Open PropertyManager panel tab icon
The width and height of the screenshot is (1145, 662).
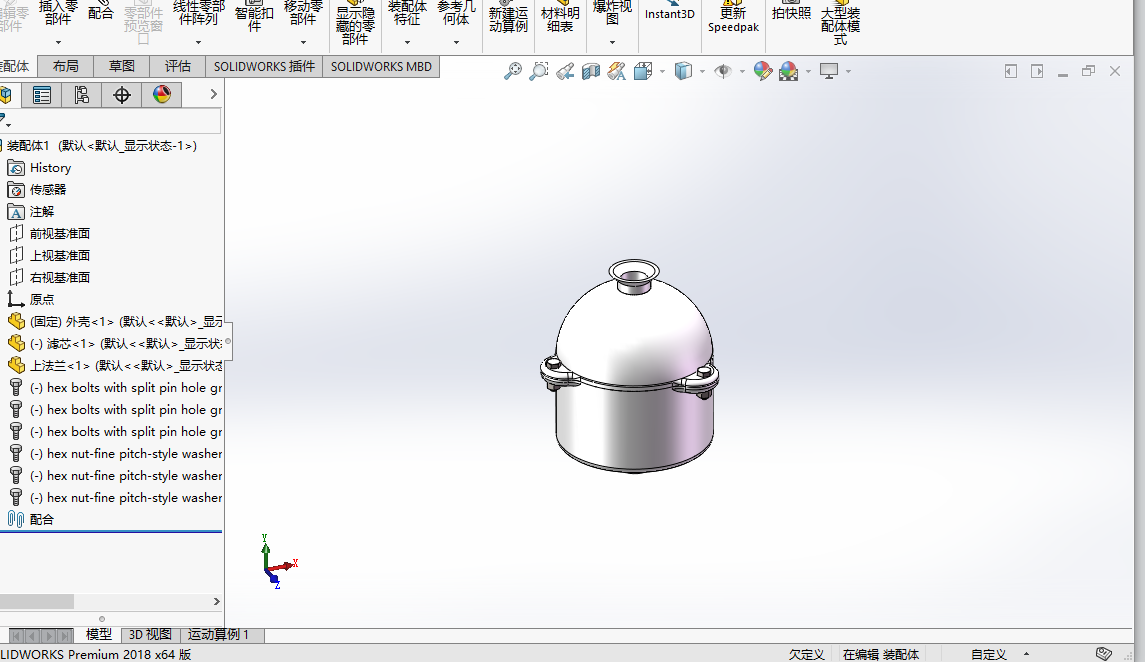42,95
